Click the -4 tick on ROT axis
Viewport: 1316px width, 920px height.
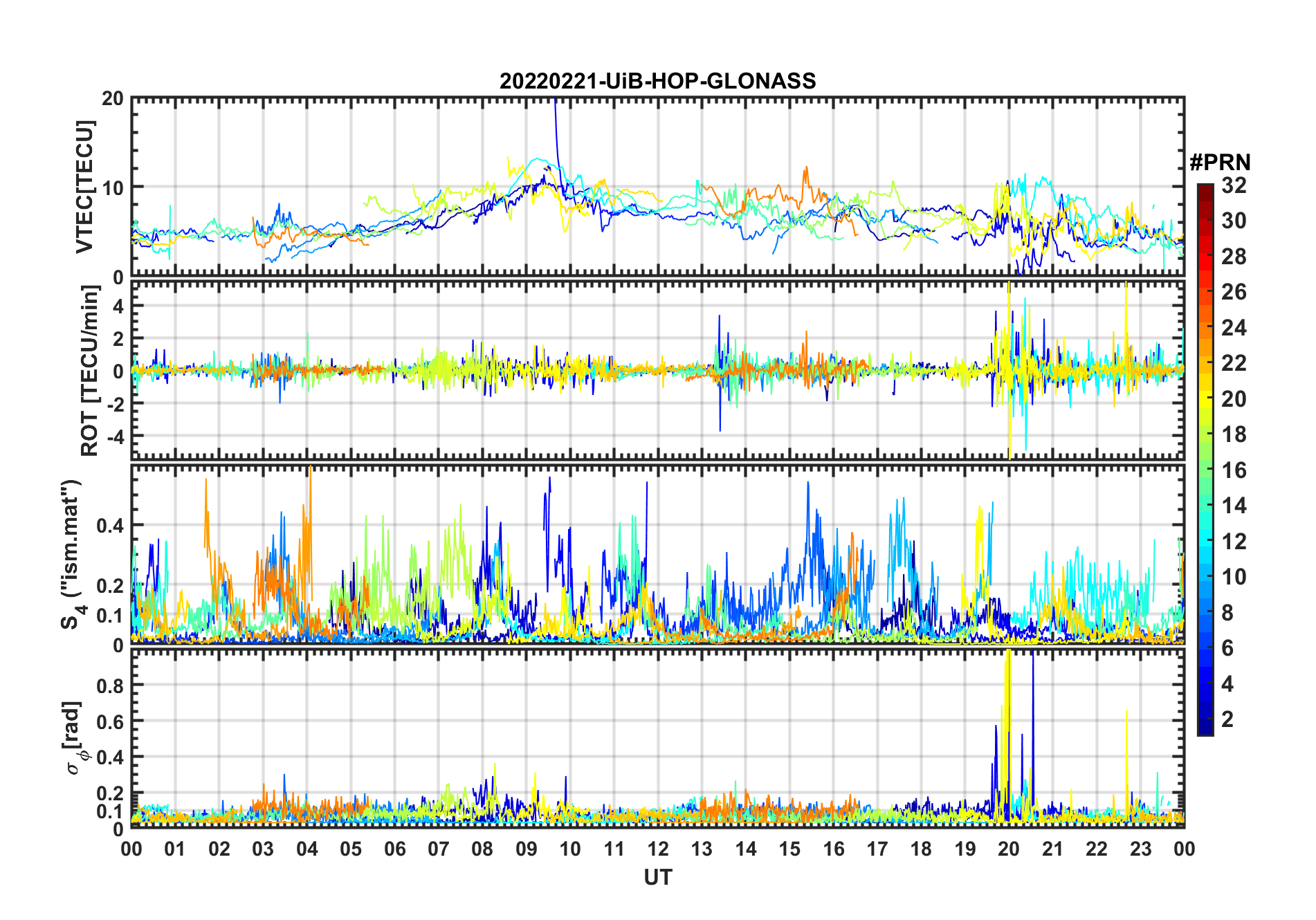tap(113, 436)
